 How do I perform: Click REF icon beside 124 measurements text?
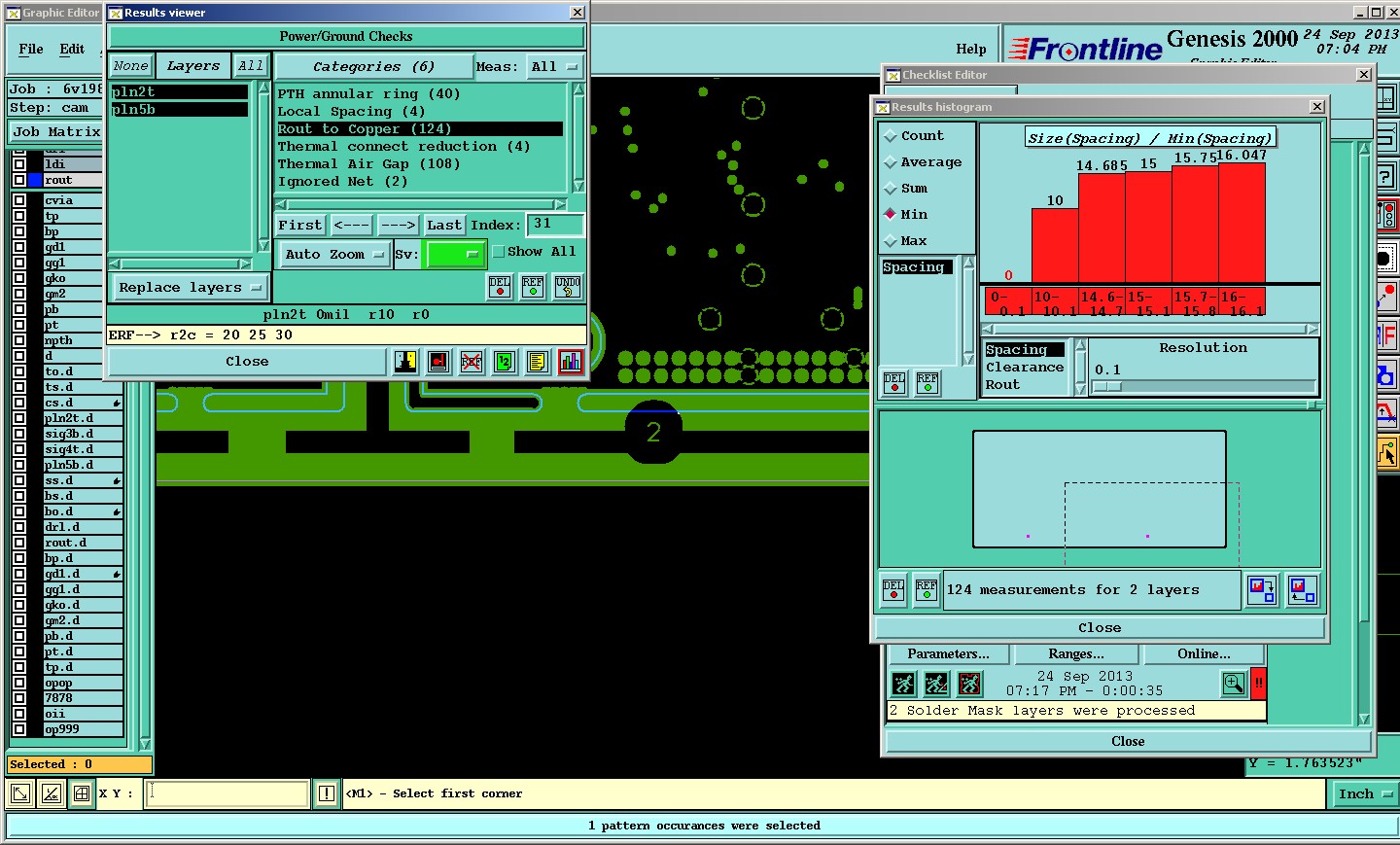[927, 589]
